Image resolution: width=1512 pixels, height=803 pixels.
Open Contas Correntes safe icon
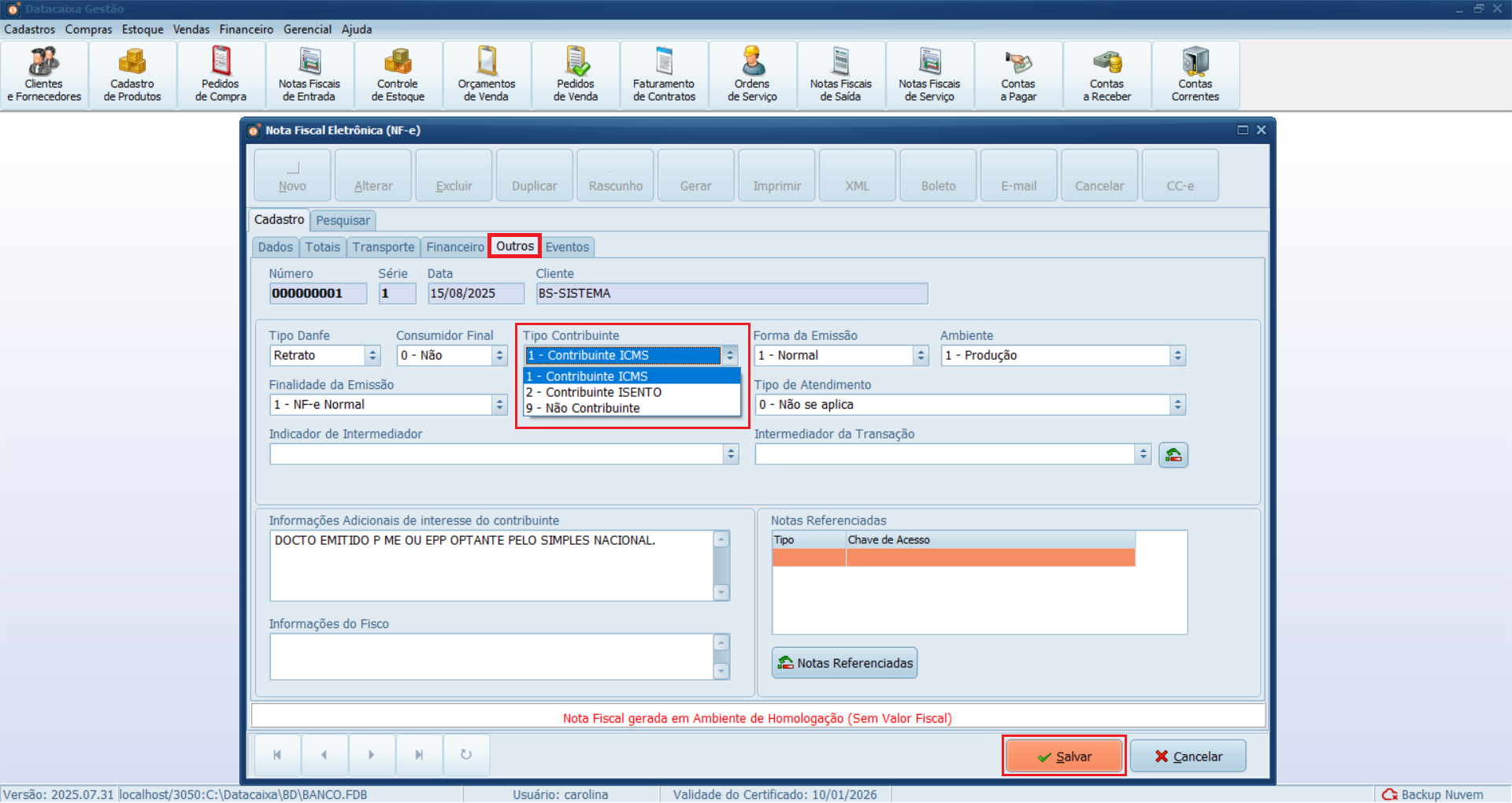coord(1195,76)
